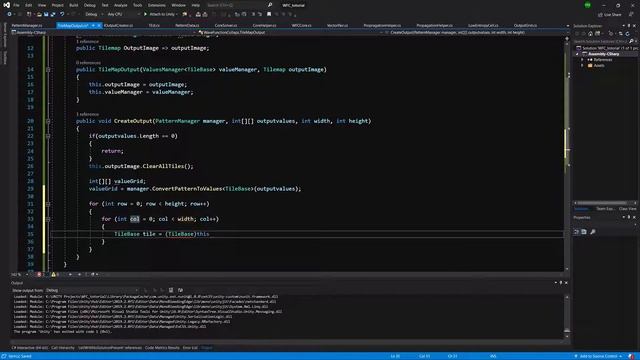Click the Live Share button
The image size is (640, 360).
click(609, 14)
